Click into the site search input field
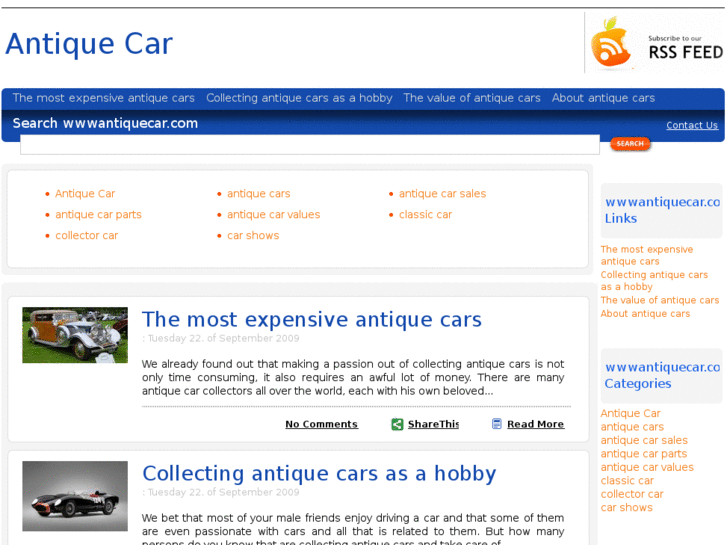Viewport: 727px width, 545px height. coord(310,145)
